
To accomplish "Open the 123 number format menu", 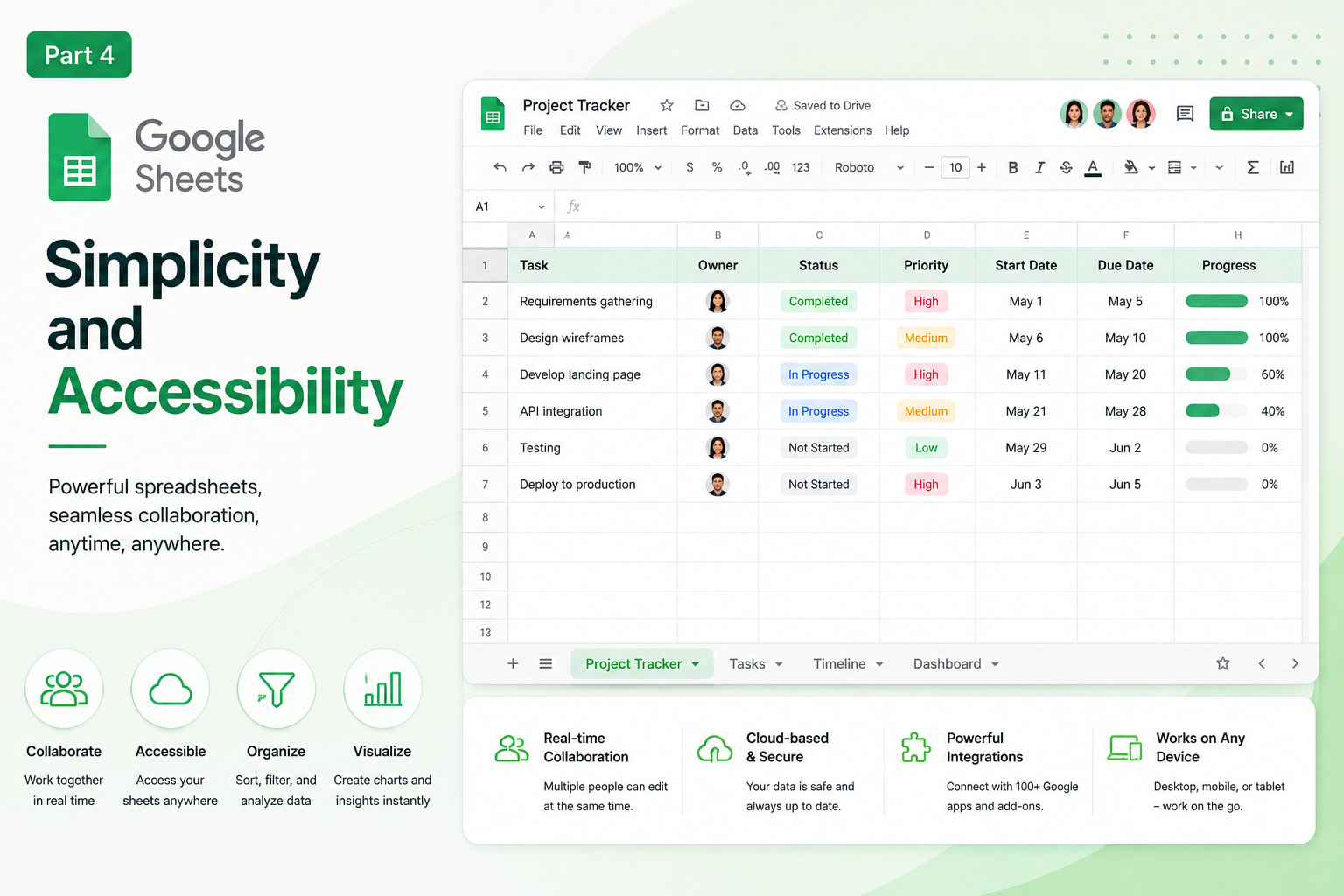I will point(801,167).
